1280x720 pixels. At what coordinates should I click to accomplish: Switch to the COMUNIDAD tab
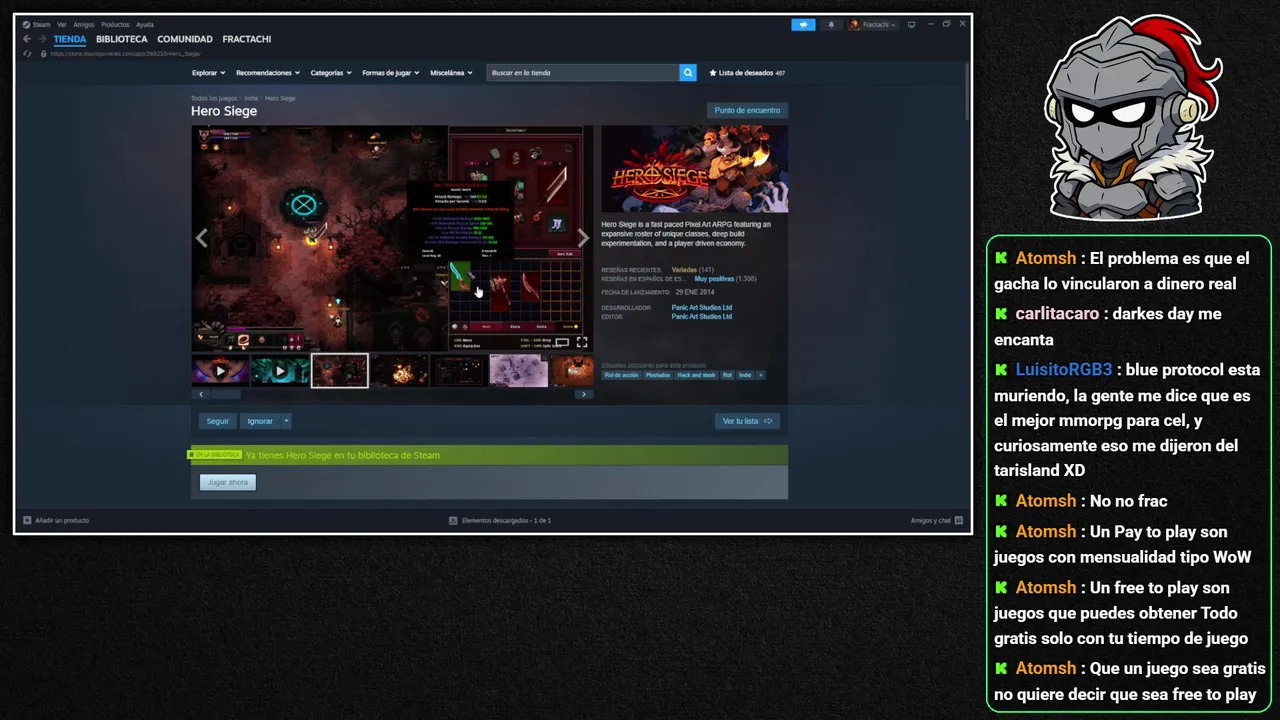(x=185, y=39)
